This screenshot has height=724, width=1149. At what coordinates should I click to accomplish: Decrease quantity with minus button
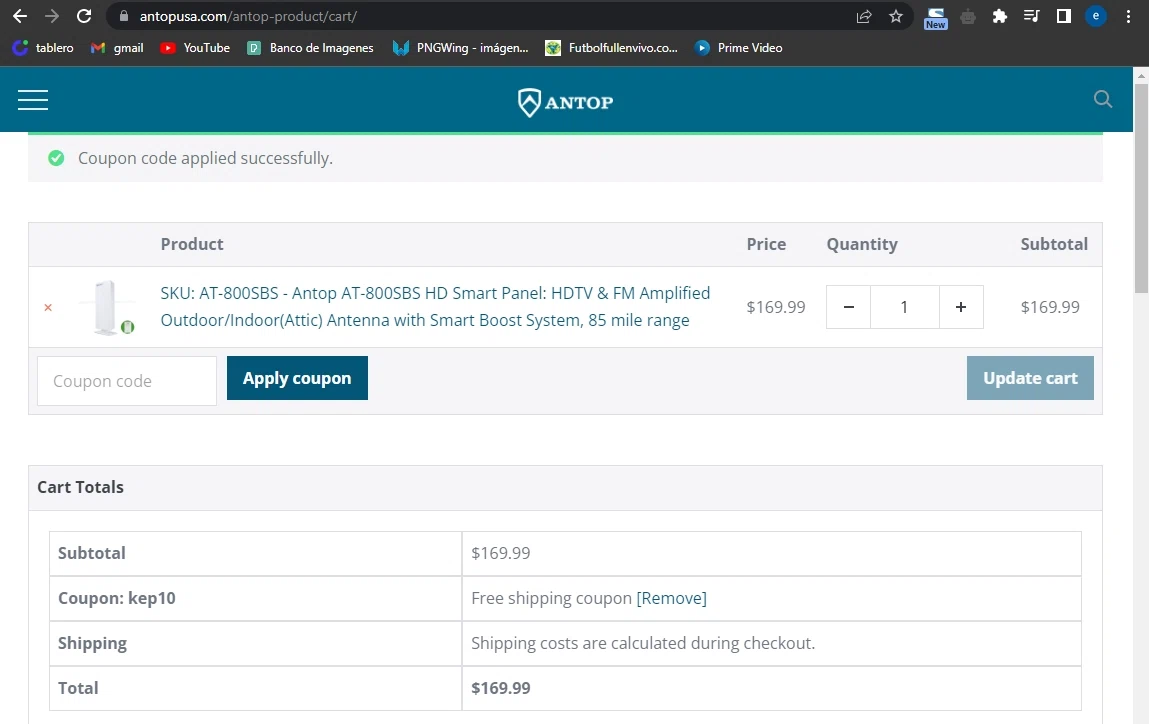849,307
